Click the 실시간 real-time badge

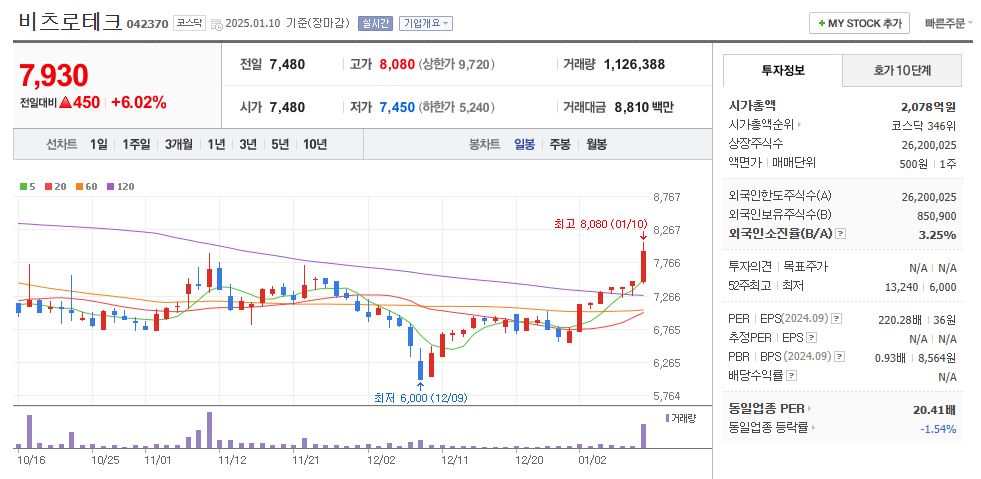click(375, 24)
